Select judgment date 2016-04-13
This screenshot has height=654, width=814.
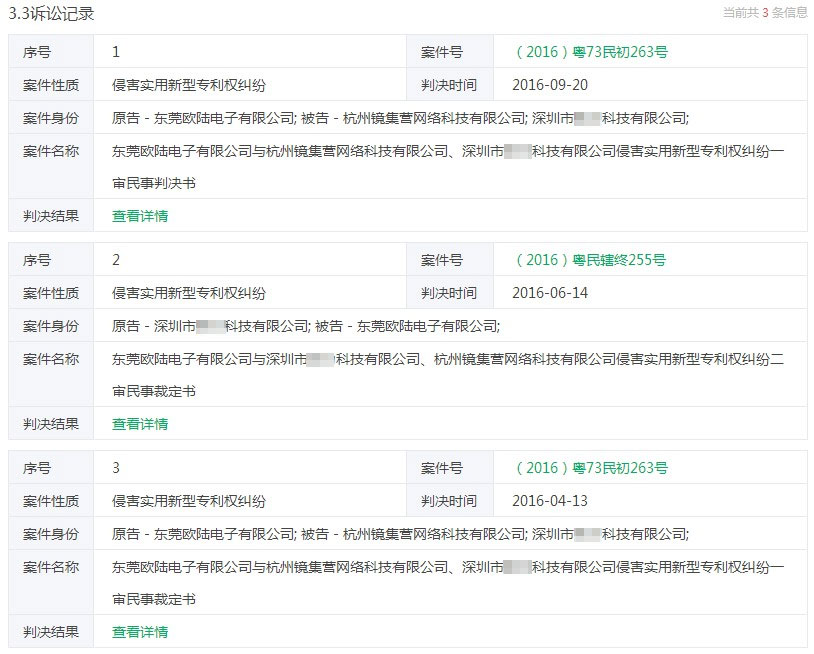pos(550,501)
